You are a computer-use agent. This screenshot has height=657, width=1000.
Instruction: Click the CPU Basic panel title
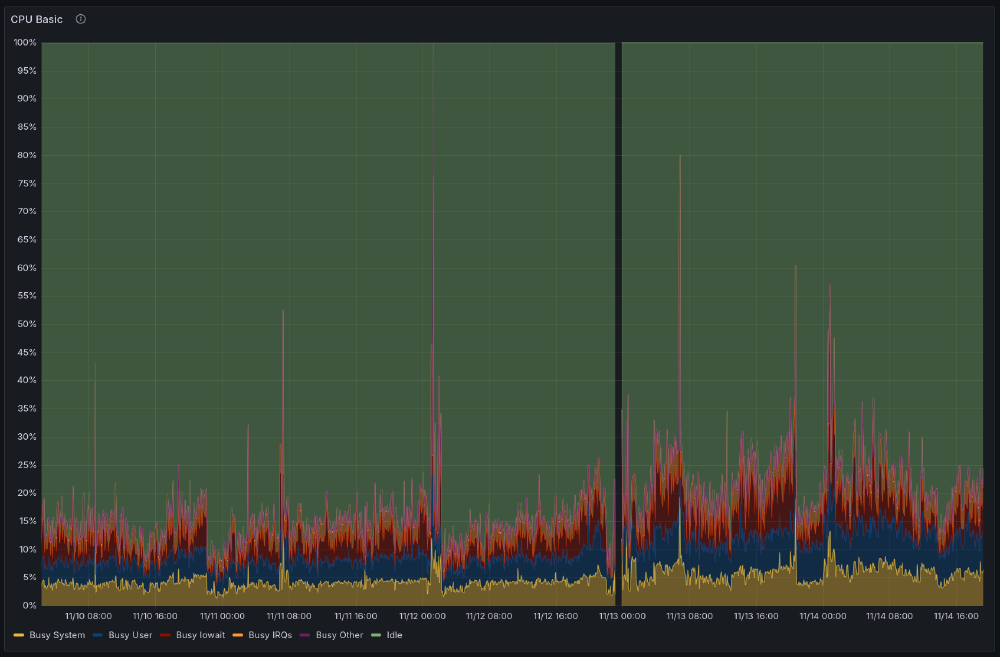[x=37, y=19]
